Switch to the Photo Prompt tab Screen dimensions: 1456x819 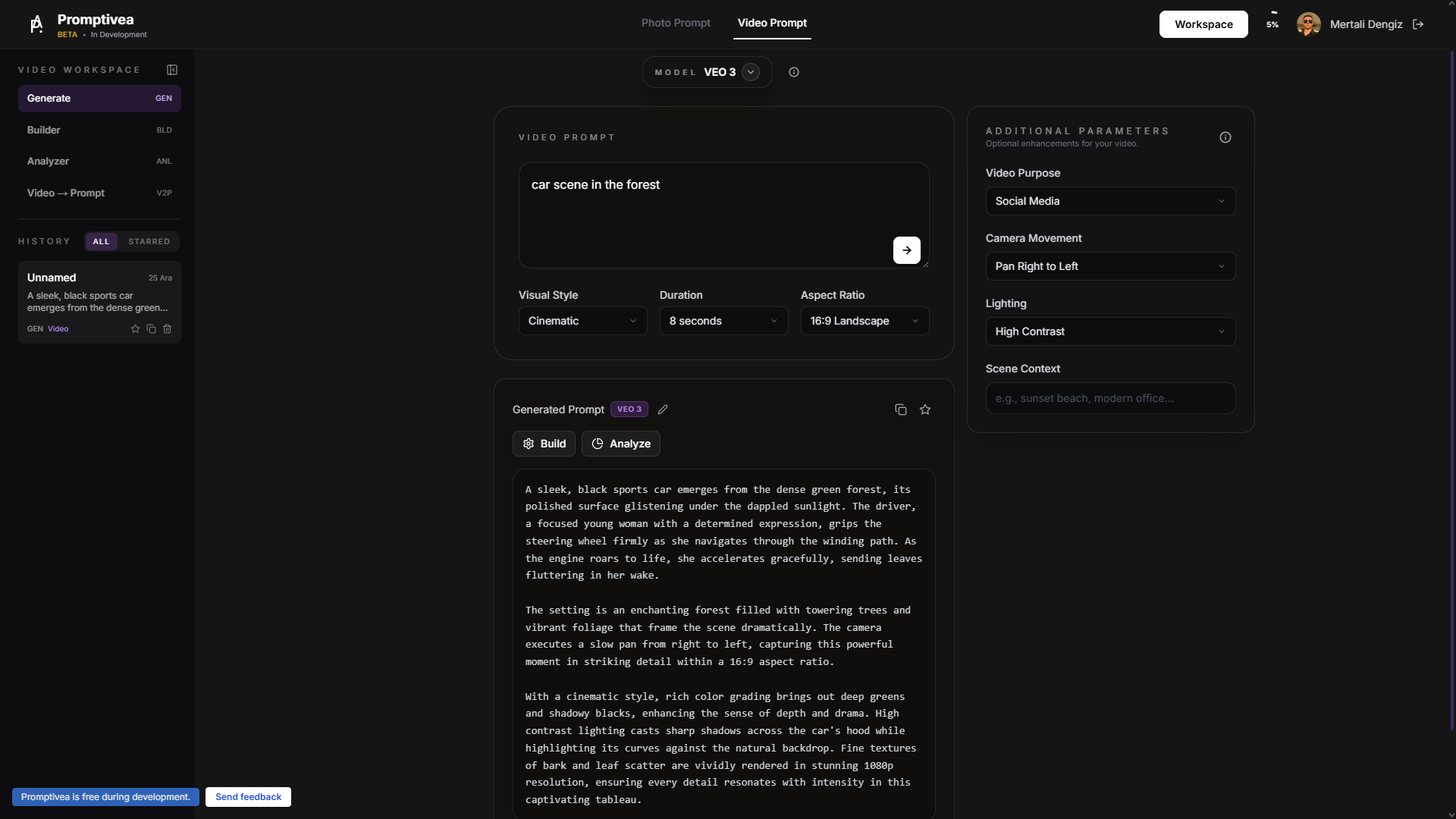675,23
